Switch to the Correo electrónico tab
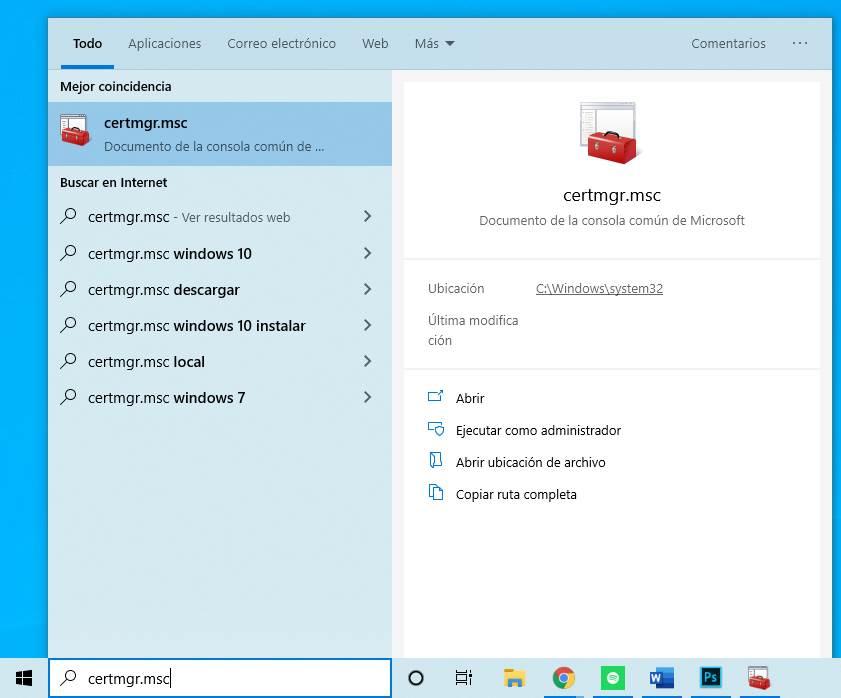 coord(282,43)
